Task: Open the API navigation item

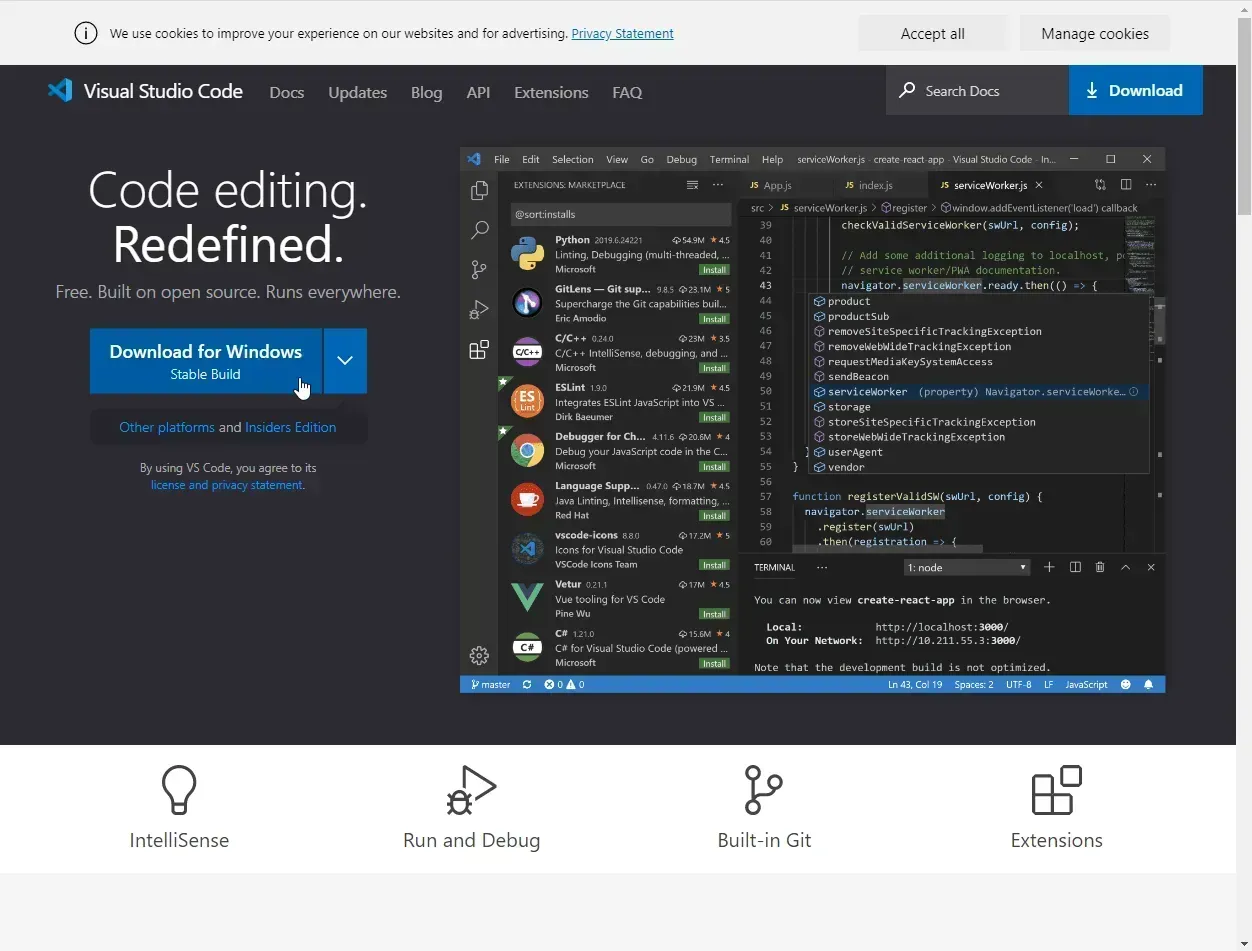Action: [x=478, y=92]
